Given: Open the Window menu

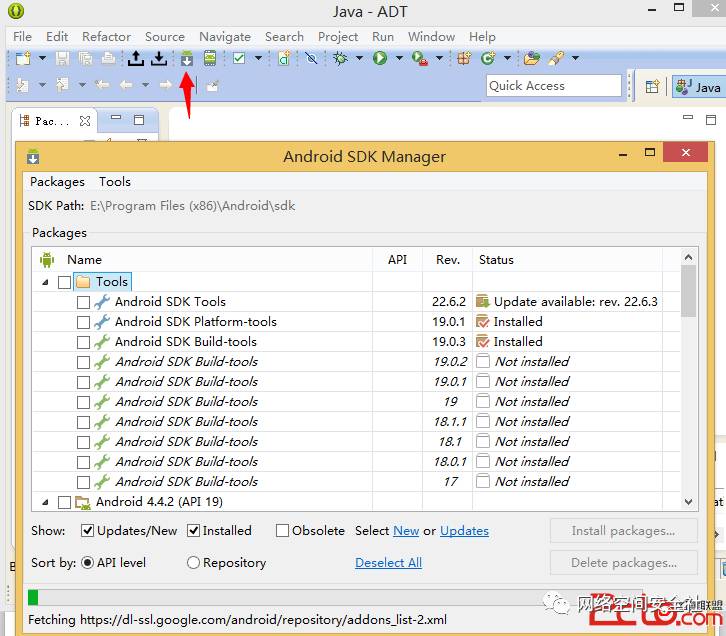Looking at the screenshot, I should point(431,37).
